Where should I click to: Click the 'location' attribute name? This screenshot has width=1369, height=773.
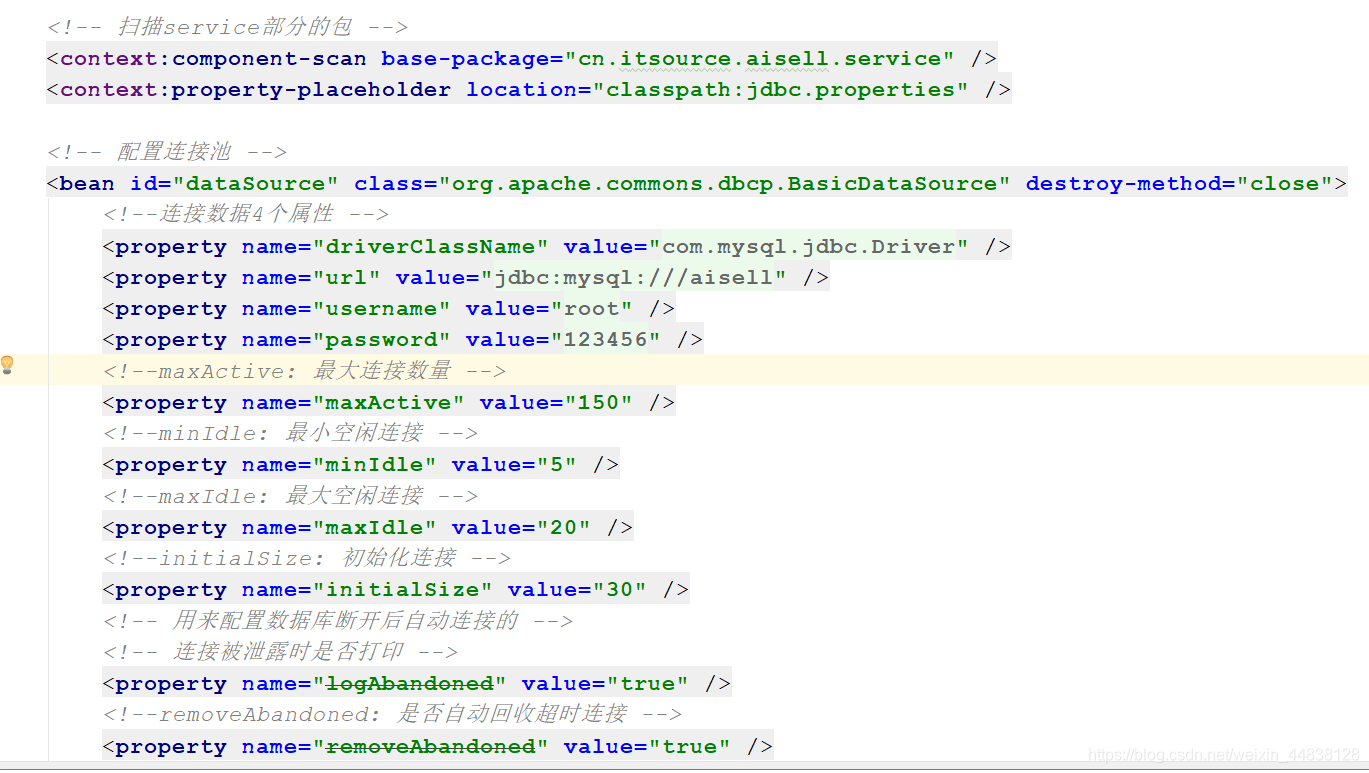click(522, 90)
